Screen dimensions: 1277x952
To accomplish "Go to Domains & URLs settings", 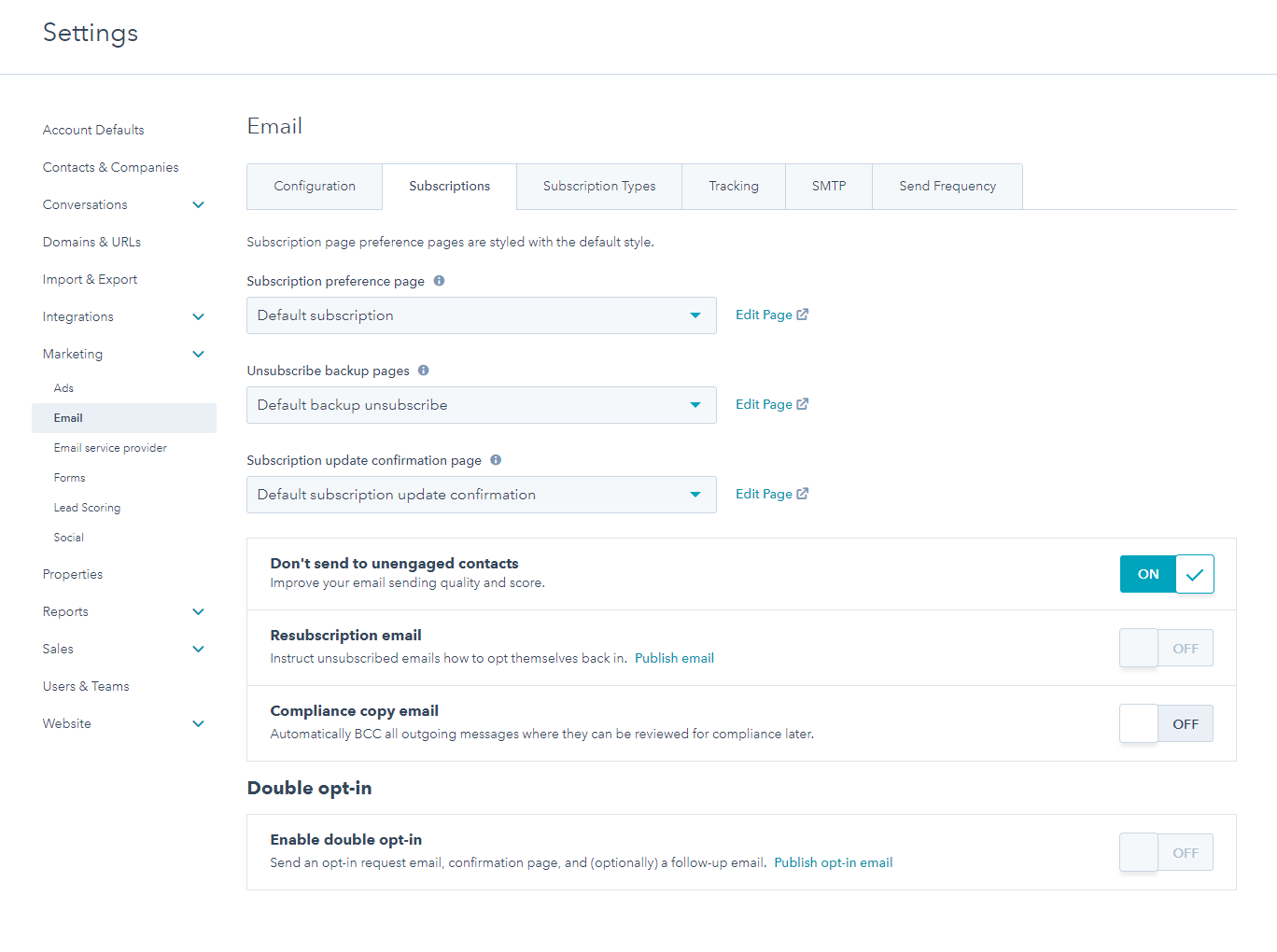I will coord(91,242).
